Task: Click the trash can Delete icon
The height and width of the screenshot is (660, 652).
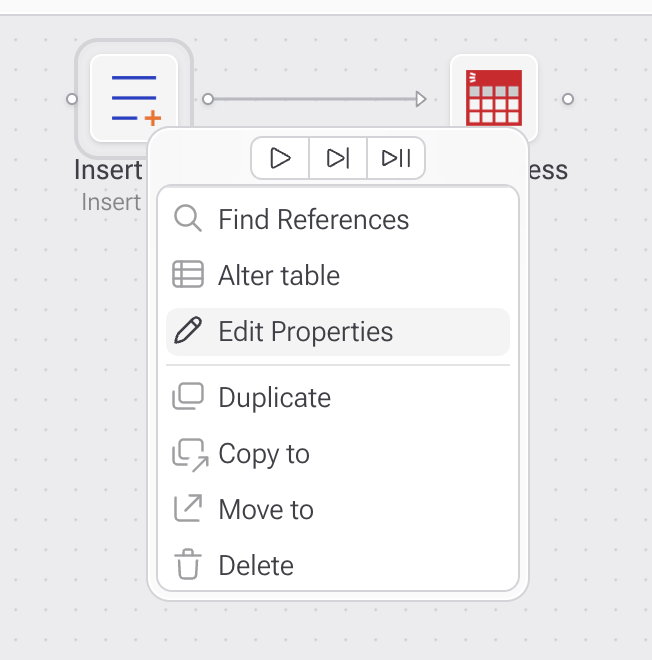Action: (x=188, y=565)
